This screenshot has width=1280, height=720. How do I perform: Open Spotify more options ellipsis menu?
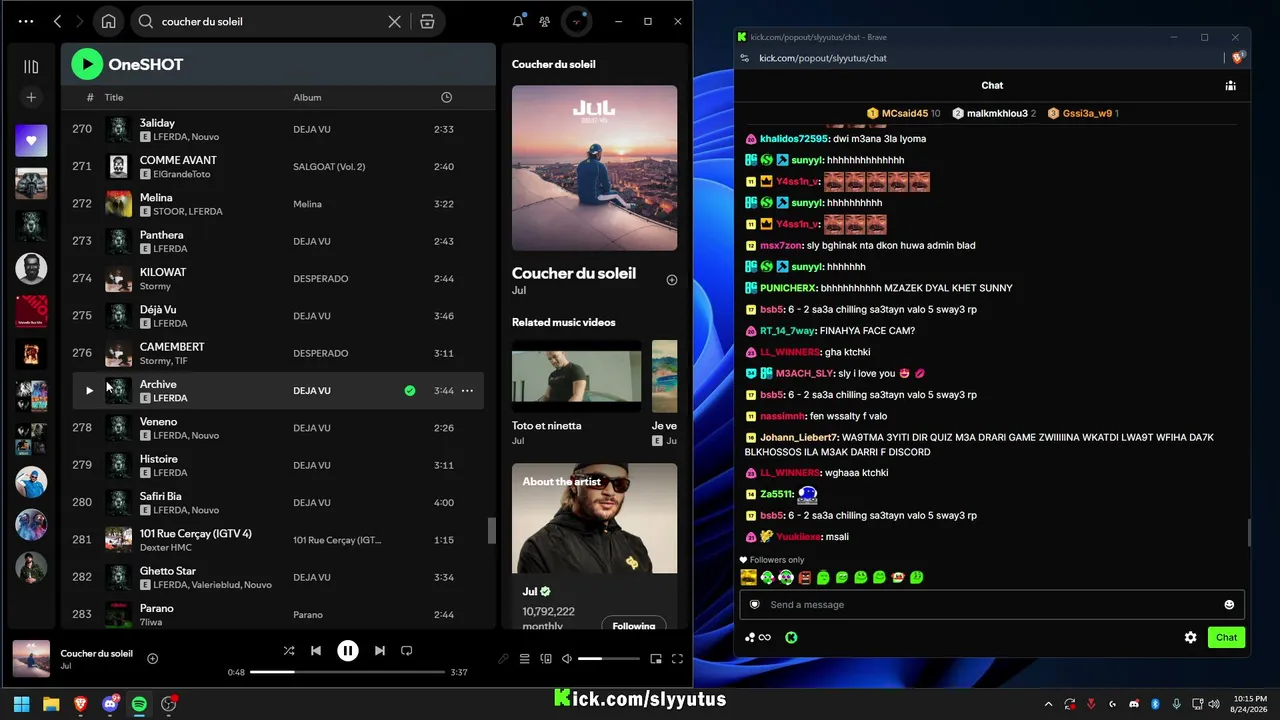coord(26,21)
